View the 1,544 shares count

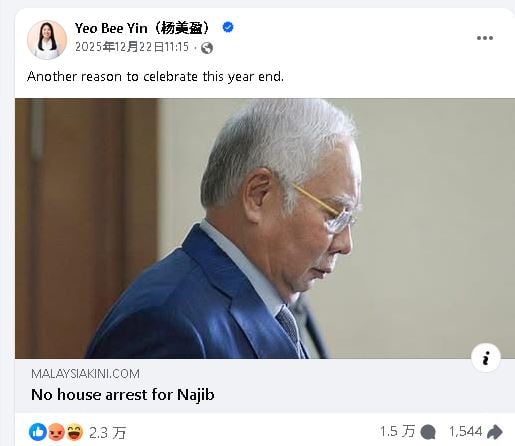[x=465, y=432]
